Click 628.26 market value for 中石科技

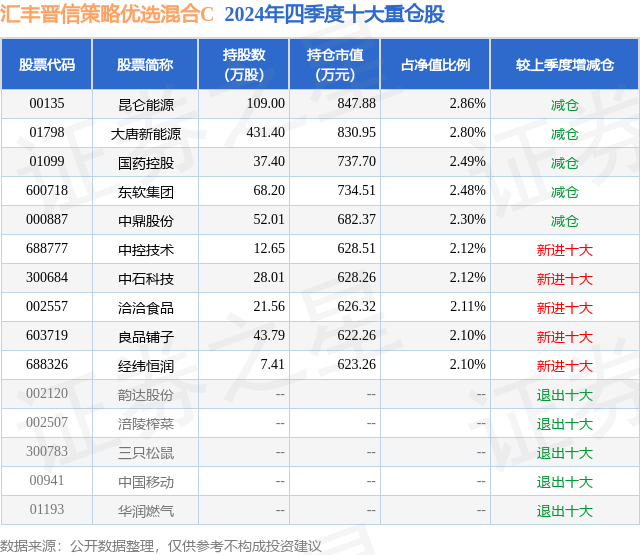click(356, 278)
